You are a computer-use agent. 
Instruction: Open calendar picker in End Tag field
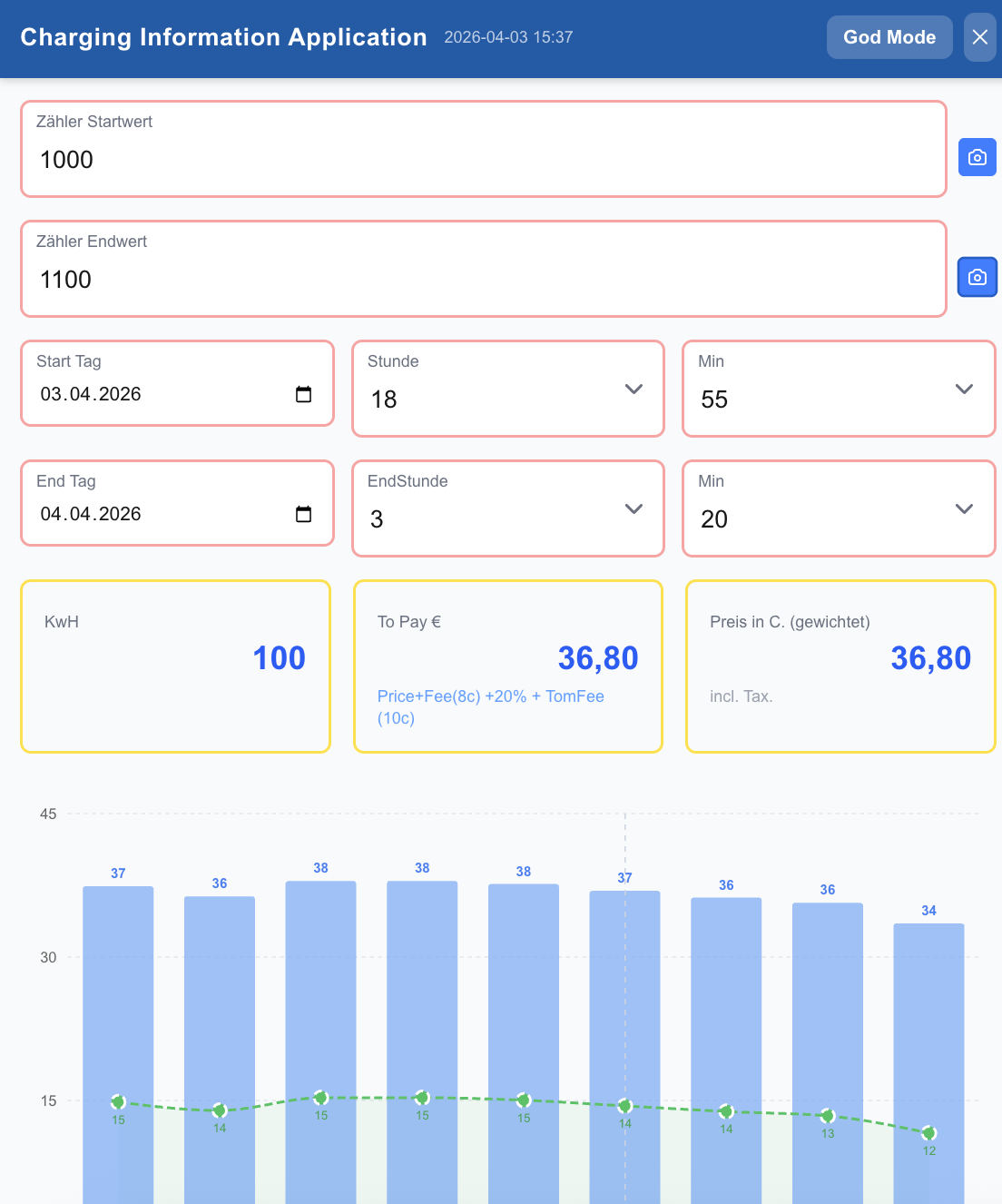[303, 514]
